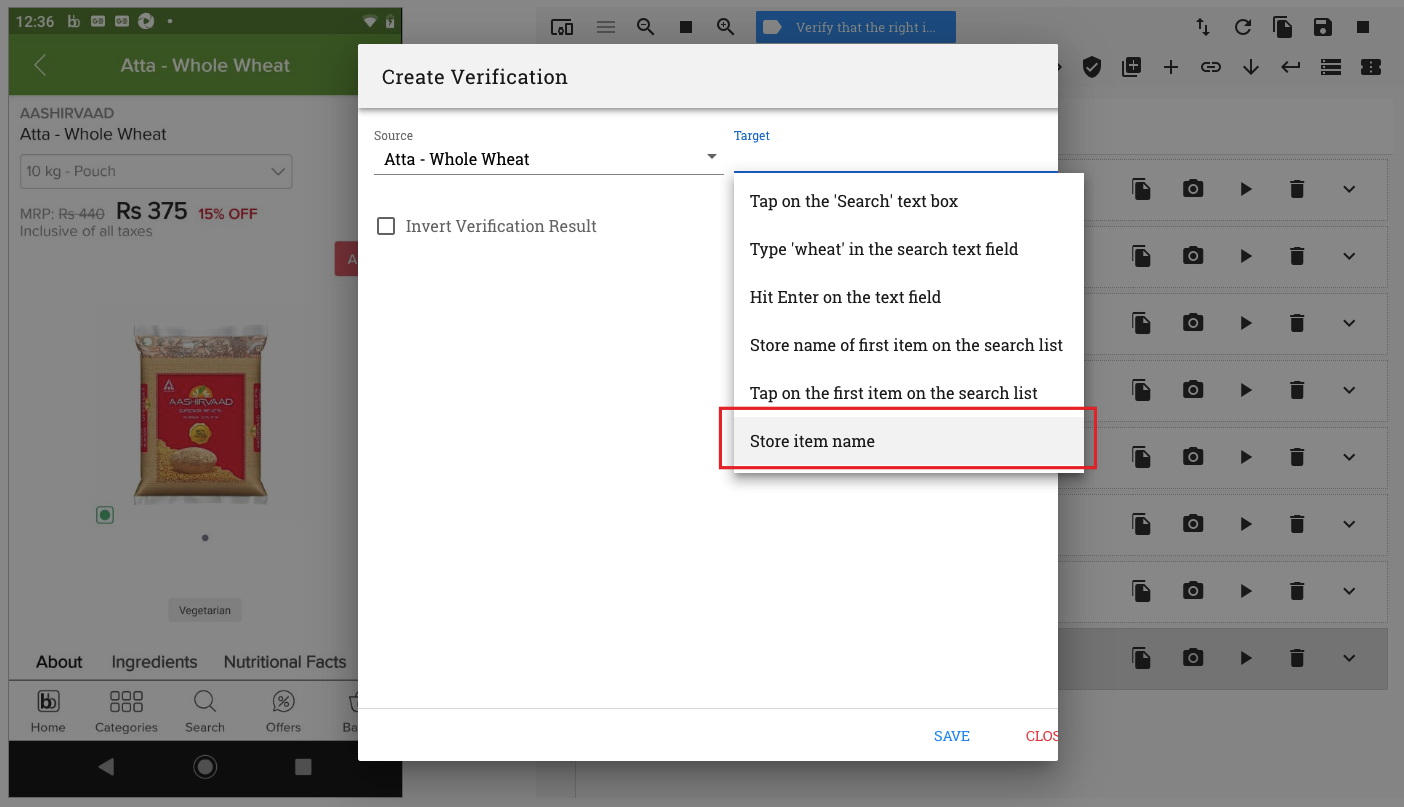Viewport: 1404px width, 807px height.
Task: Open the hamburger menu in the top toolbar
Action: [x=606, y=27]
